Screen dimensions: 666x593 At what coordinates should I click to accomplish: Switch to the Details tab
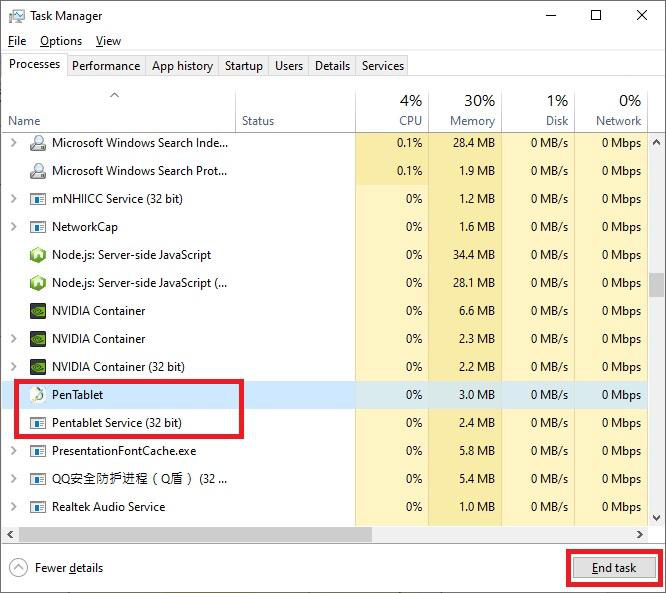click(333, 66)
